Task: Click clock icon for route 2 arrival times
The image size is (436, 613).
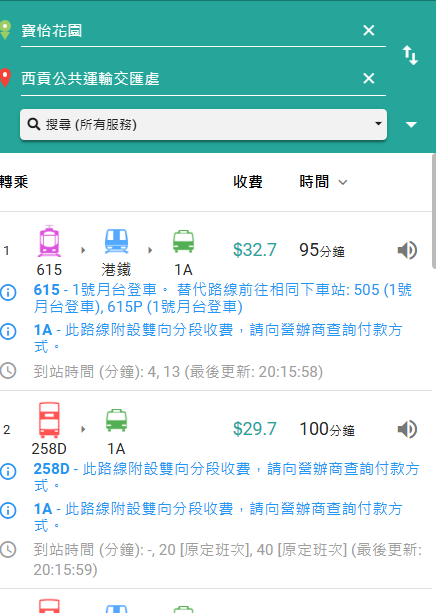Action: point(8,550)
